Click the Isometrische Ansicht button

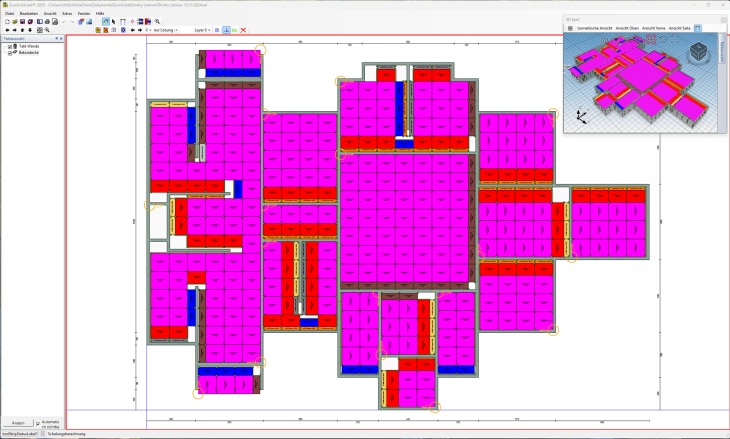(x=596, y=28)
